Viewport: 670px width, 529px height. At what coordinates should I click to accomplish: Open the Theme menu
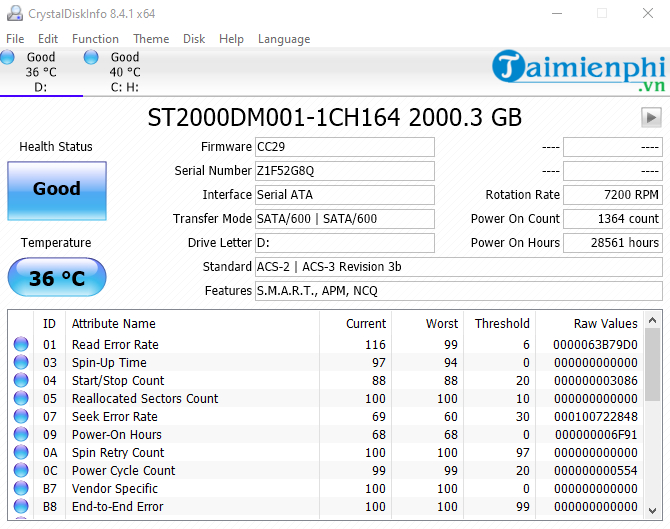tap(151, 39)
